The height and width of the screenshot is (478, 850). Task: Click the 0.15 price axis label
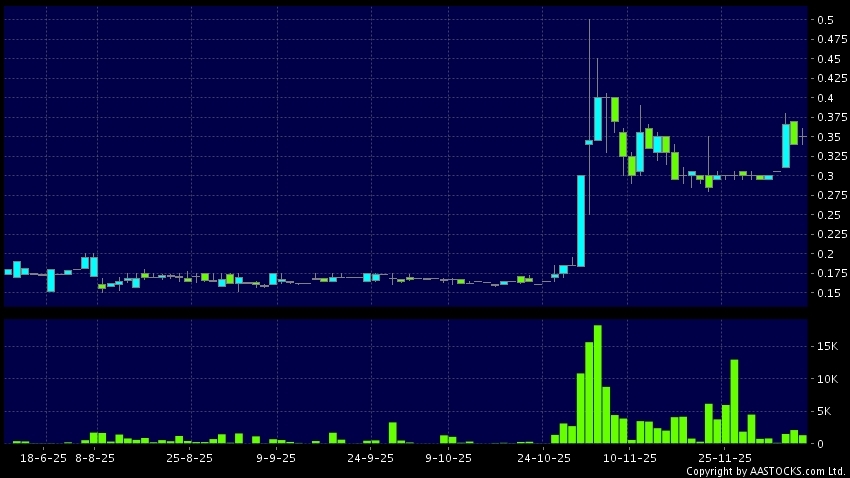point(826,293)
